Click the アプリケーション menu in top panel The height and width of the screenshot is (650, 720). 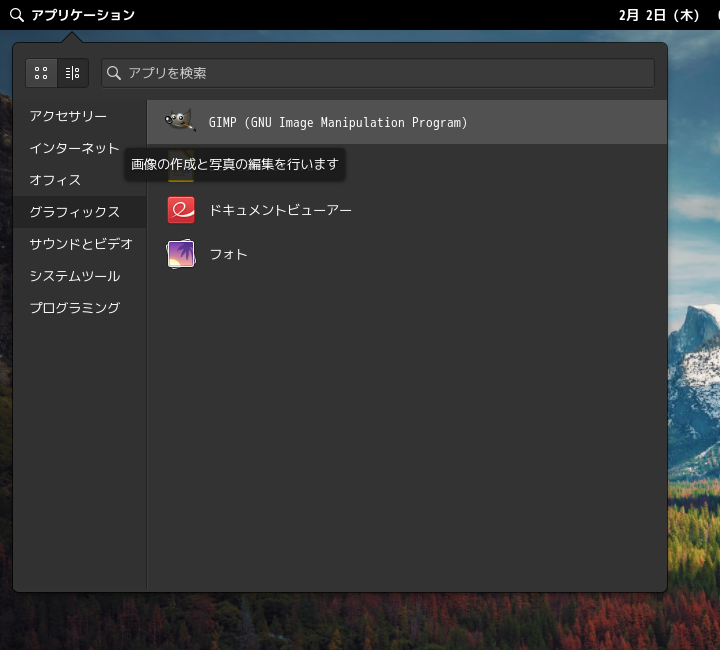(83, 15)
